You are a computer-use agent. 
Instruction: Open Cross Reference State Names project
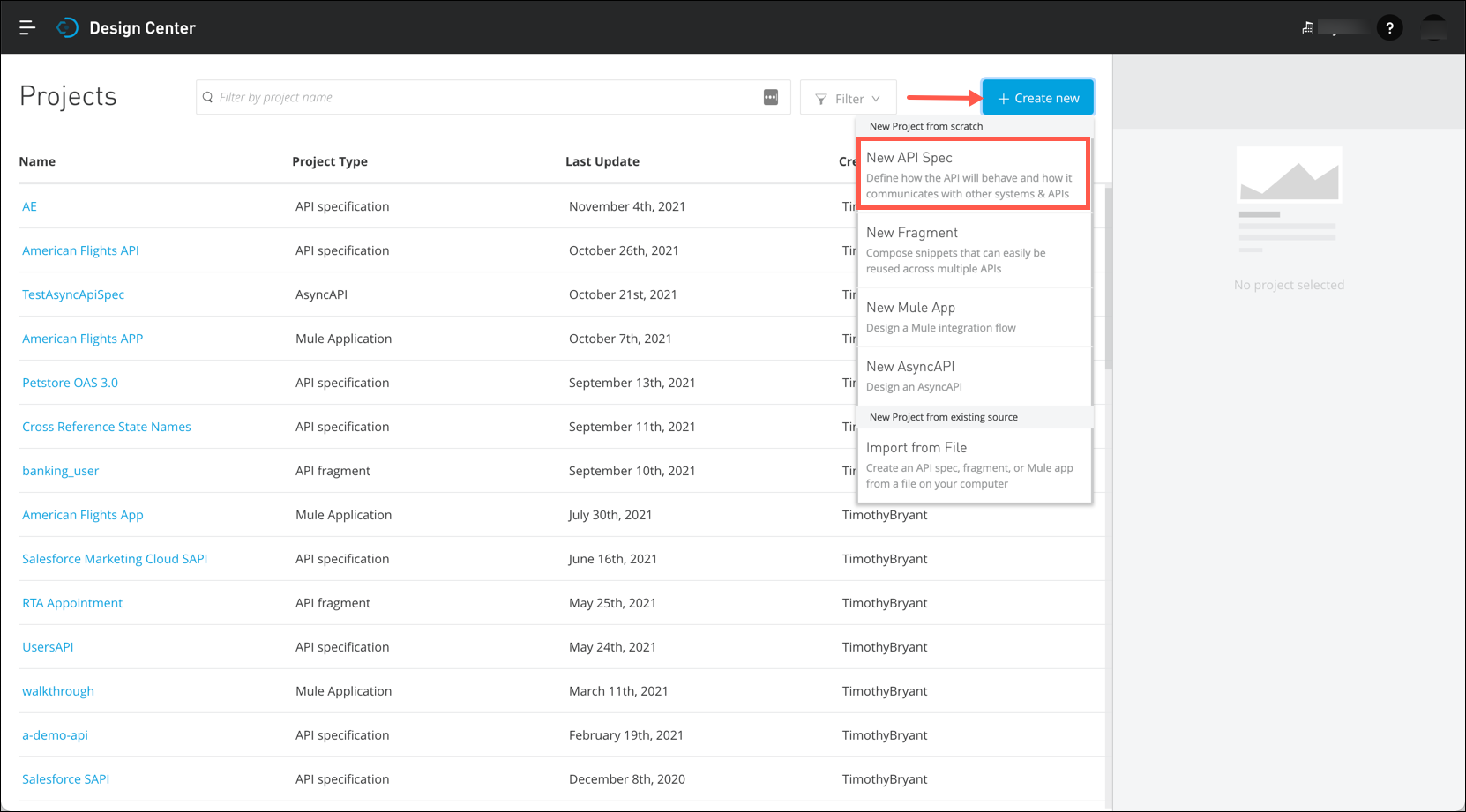(x=107, y=427)
